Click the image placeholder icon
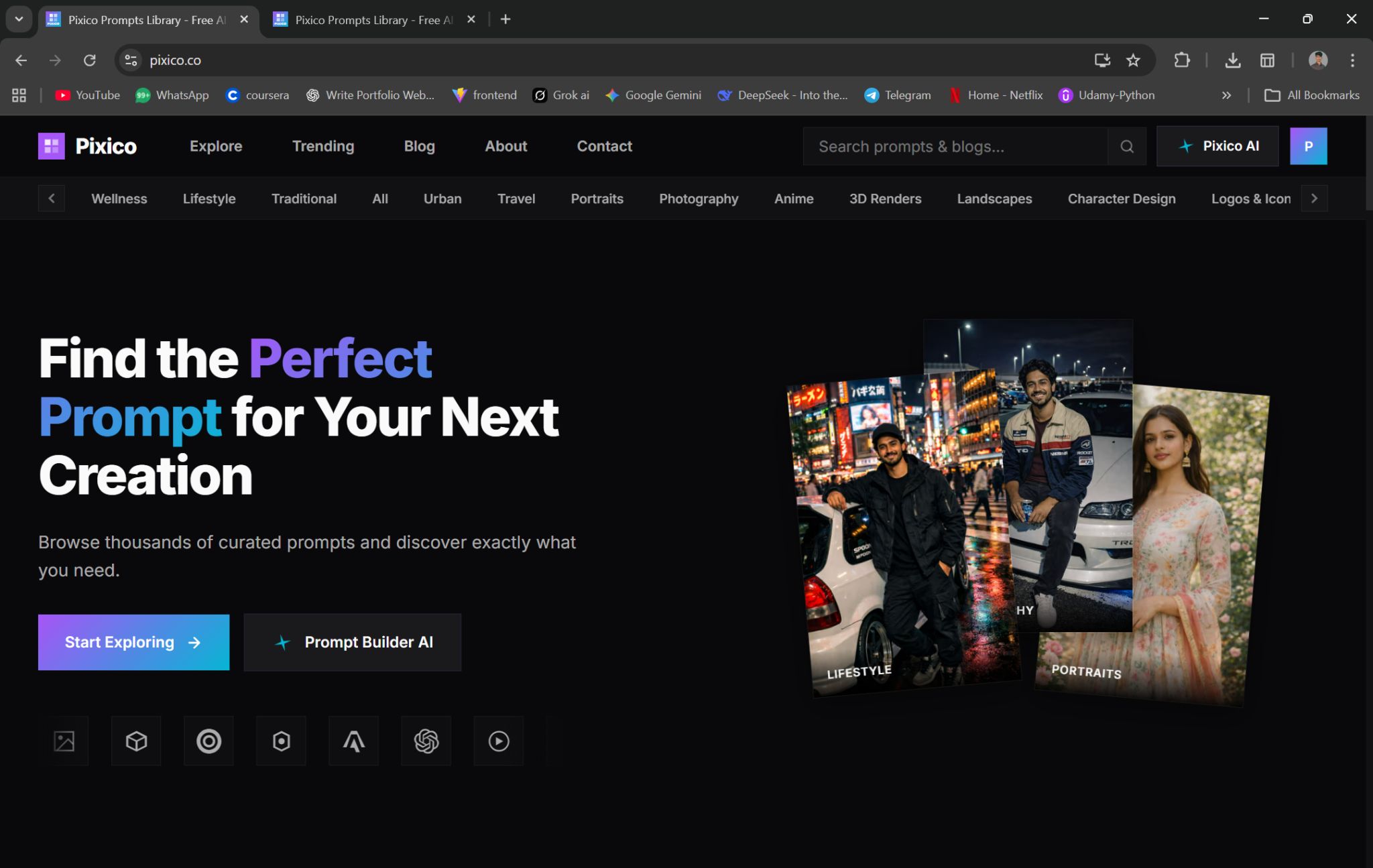1373x868 pixels. pyautogui.click(x=64, y=741)
